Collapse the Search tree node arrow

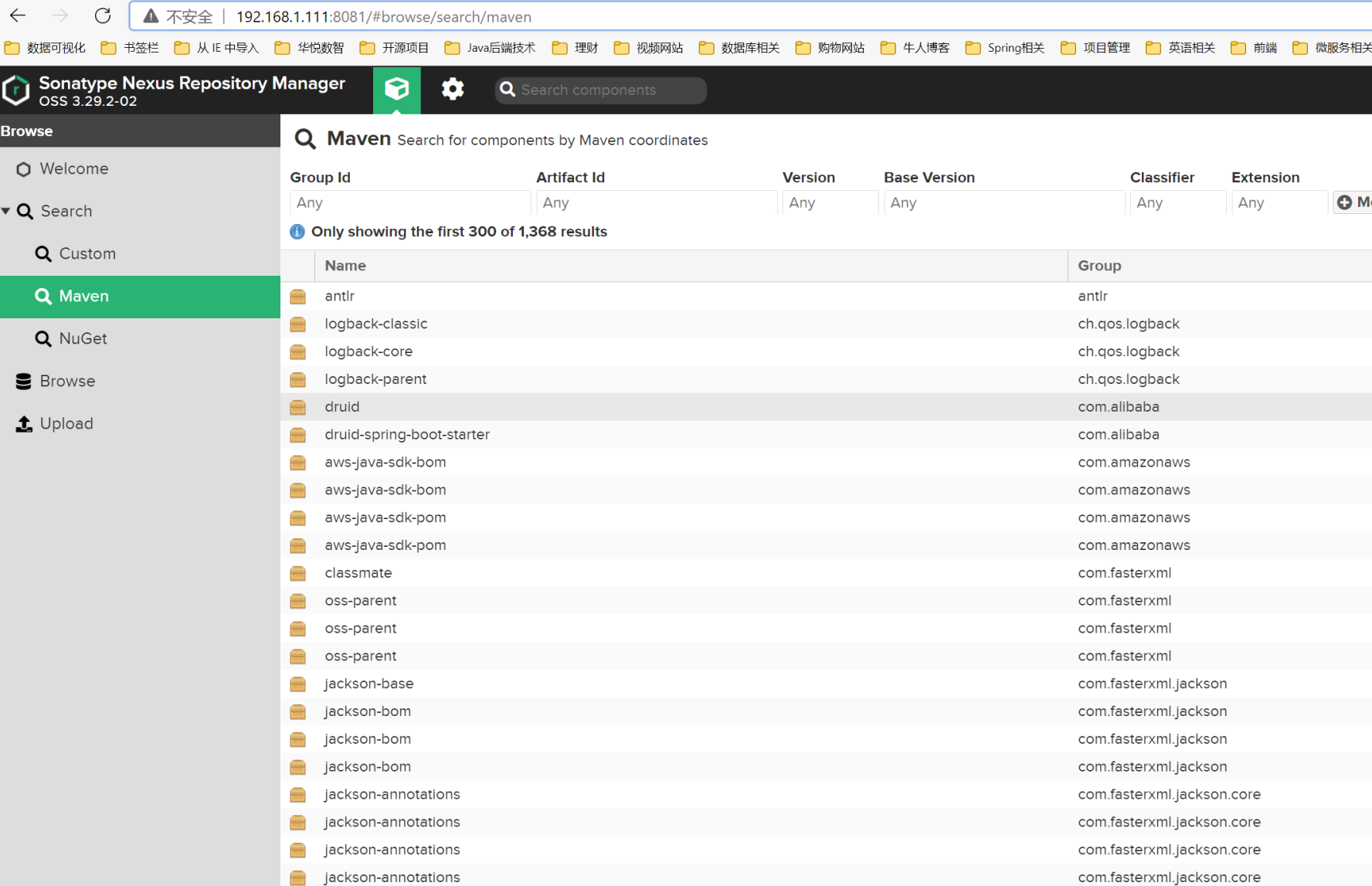6,211
